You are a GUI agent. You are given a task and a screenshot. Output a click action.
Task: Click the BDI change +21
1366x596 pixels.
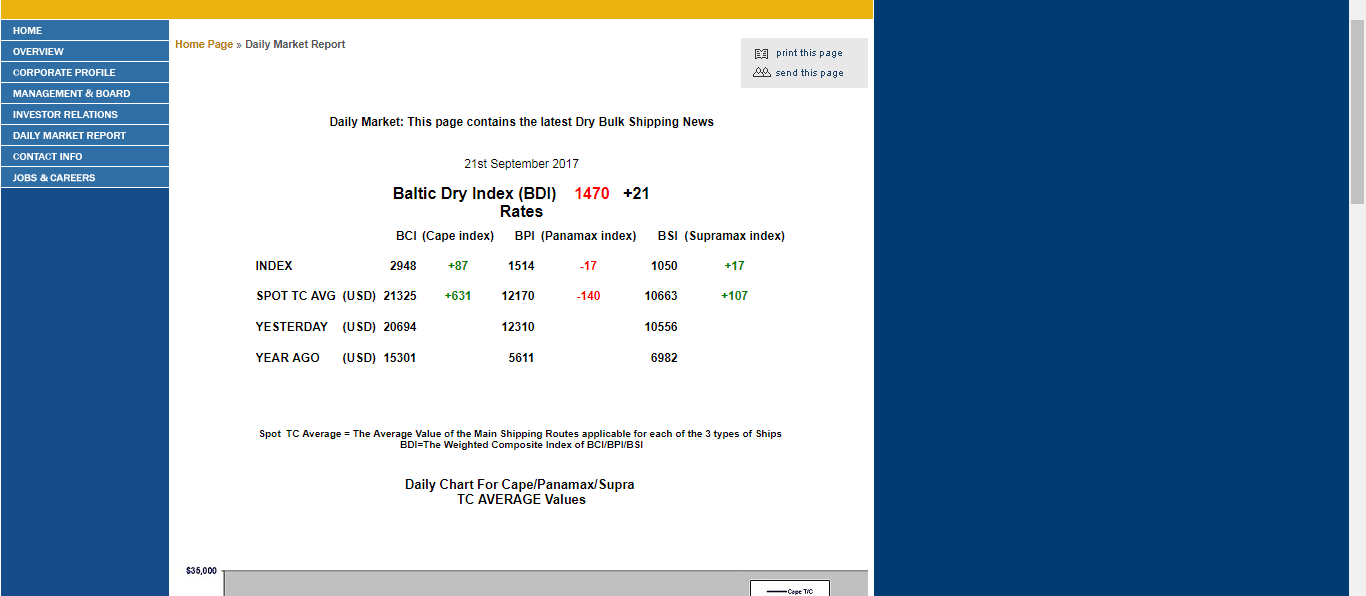636,194
